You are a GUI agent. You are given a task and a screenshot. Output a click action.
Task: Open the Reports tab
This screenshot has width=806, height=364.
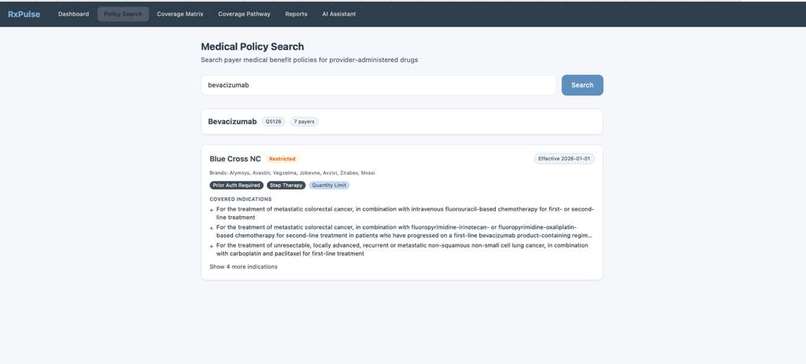[x=296, y=14]
